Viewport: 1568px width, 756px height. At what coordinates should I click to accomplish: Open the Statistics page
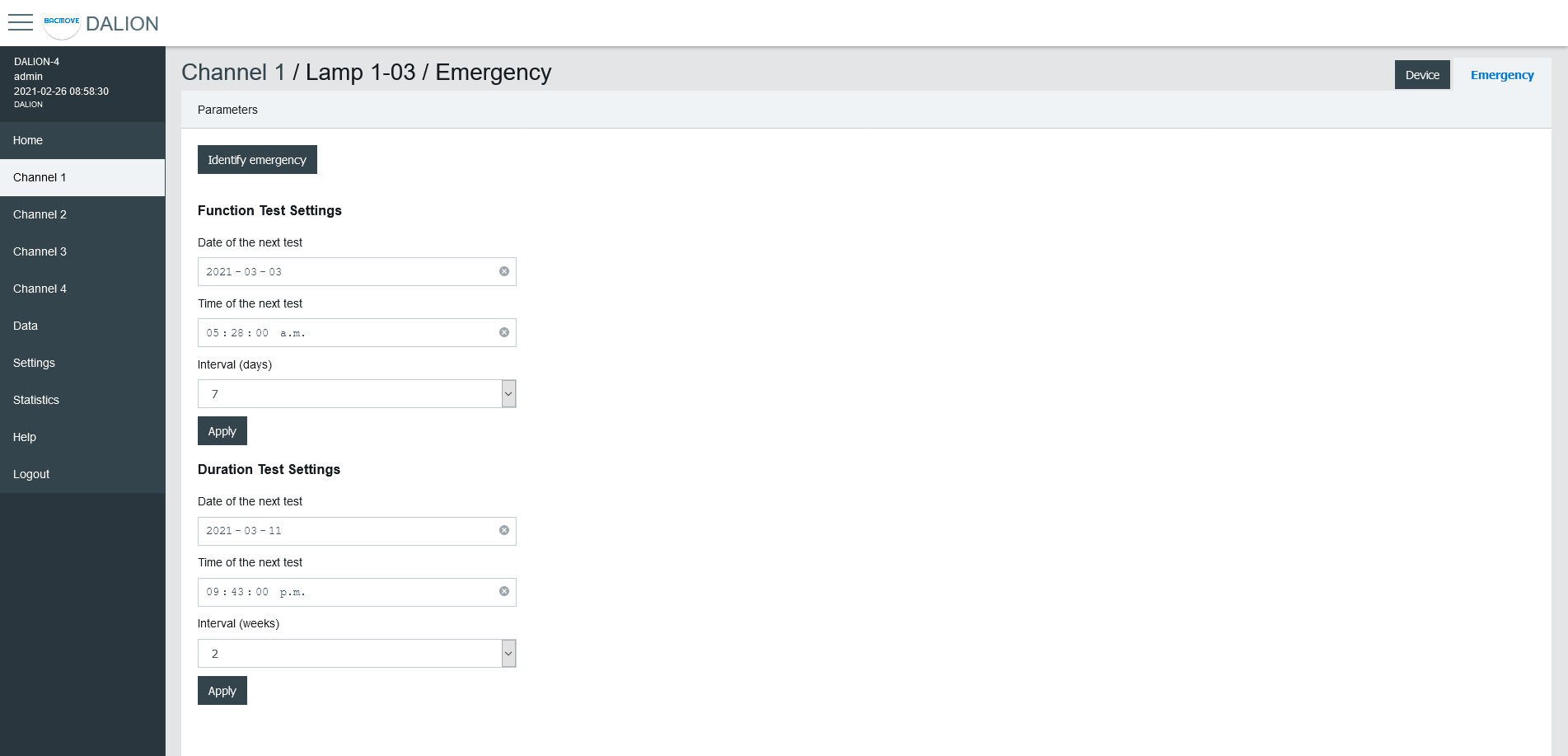coord(35,400)
